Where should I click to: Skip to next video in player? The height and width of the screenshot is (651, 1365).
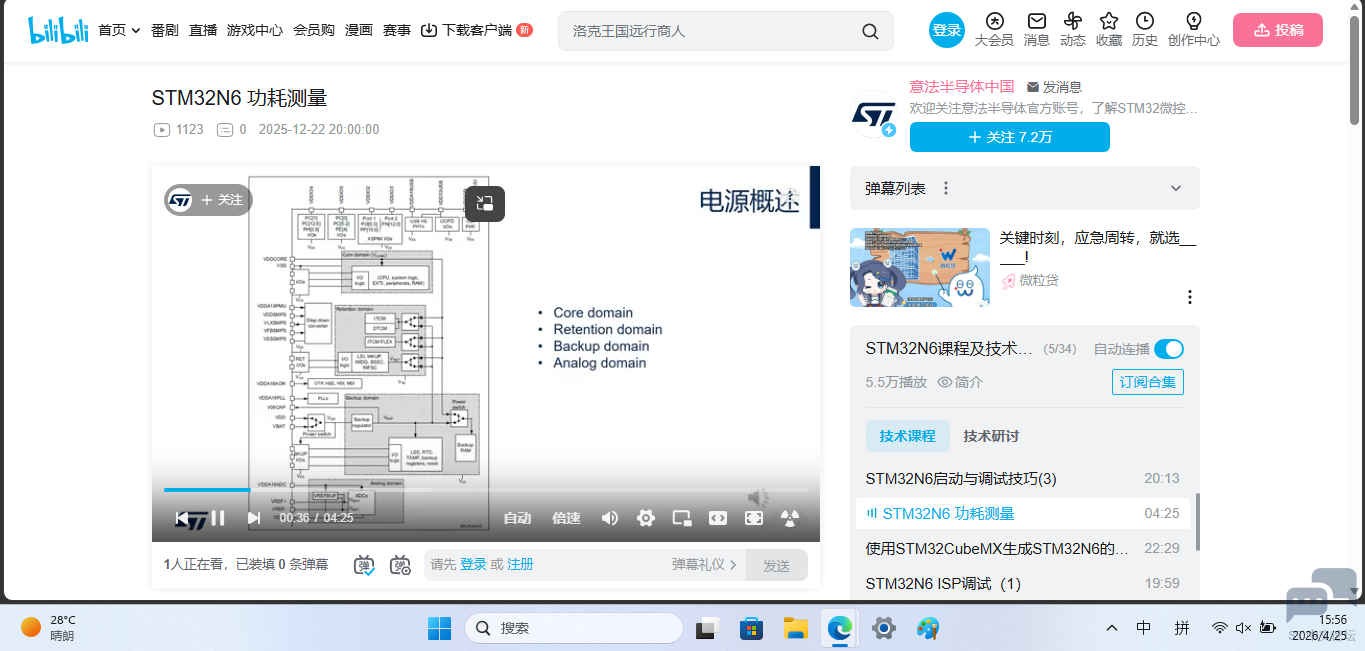tap(254, 517)
